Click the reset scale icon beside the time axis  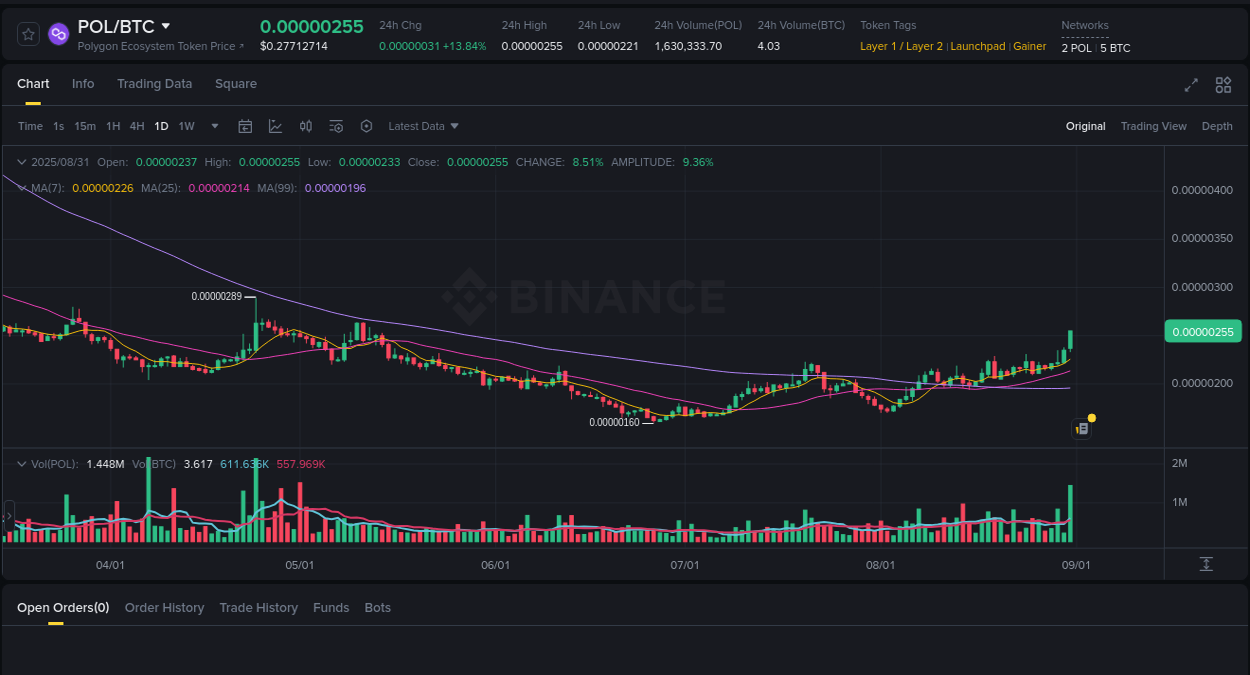(x=1206, y=564)
